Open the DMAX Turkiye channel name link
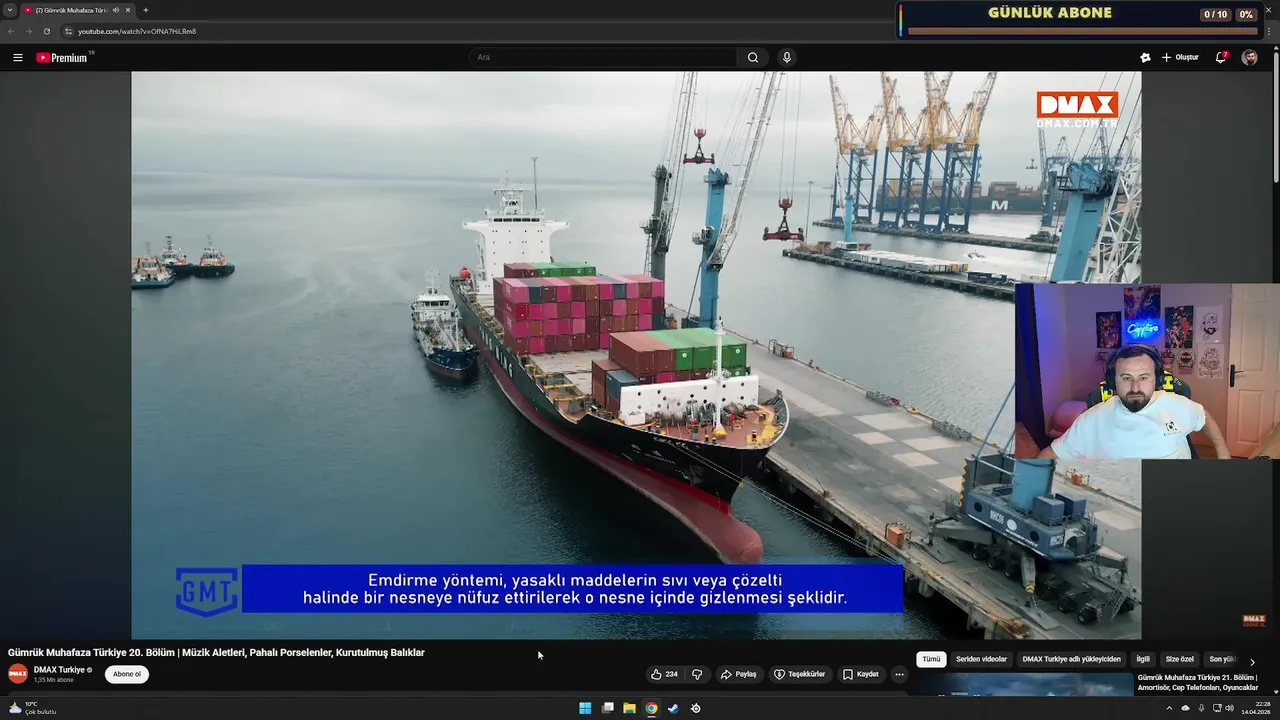This screenshot has height=720, width=1280. [x=59, y=670]
